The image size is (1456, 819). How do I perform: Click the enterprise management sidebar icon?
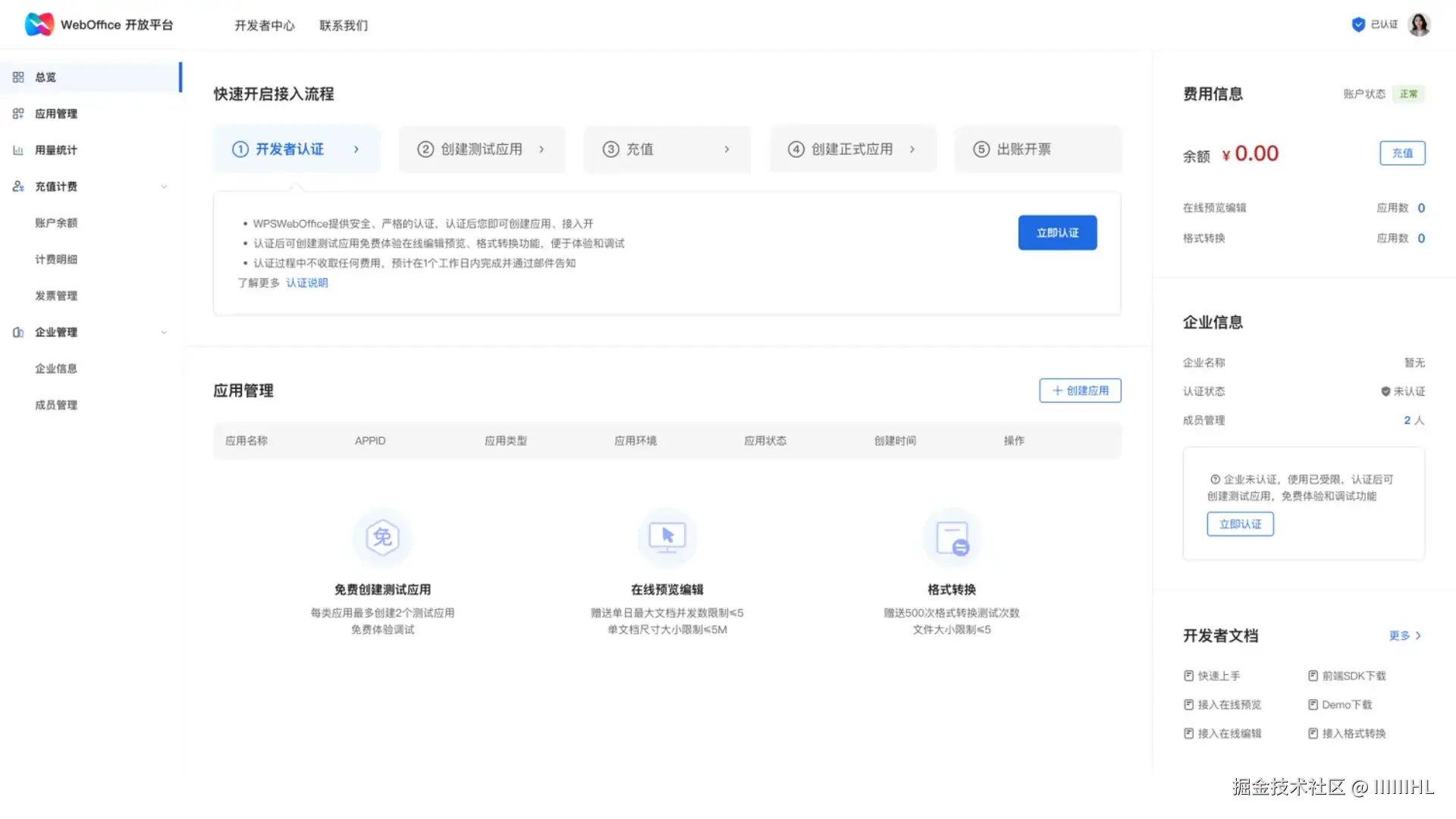pos(18,332)
